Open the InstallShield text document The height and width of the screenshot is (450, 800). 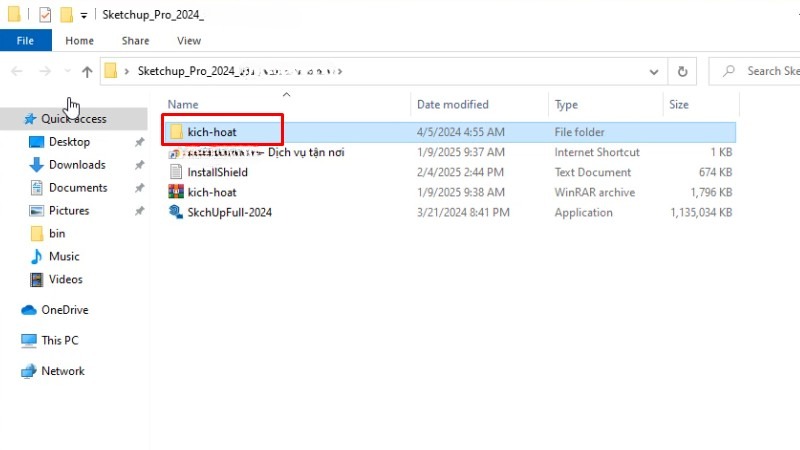point(217,172)
